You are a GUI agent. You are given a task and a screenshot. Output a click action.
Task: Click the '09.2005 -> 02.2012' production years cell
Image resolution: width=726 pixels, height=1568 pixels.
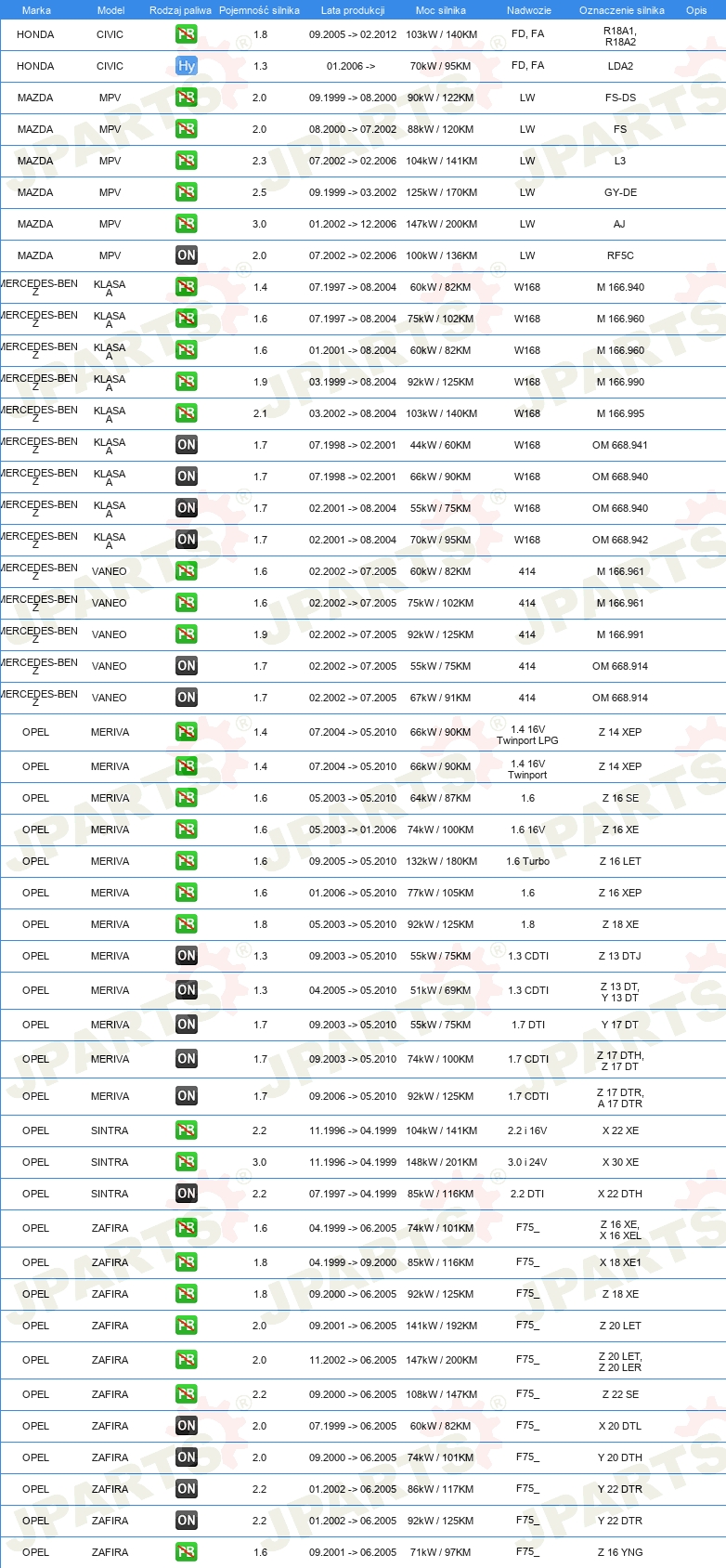tap(353, 34)
